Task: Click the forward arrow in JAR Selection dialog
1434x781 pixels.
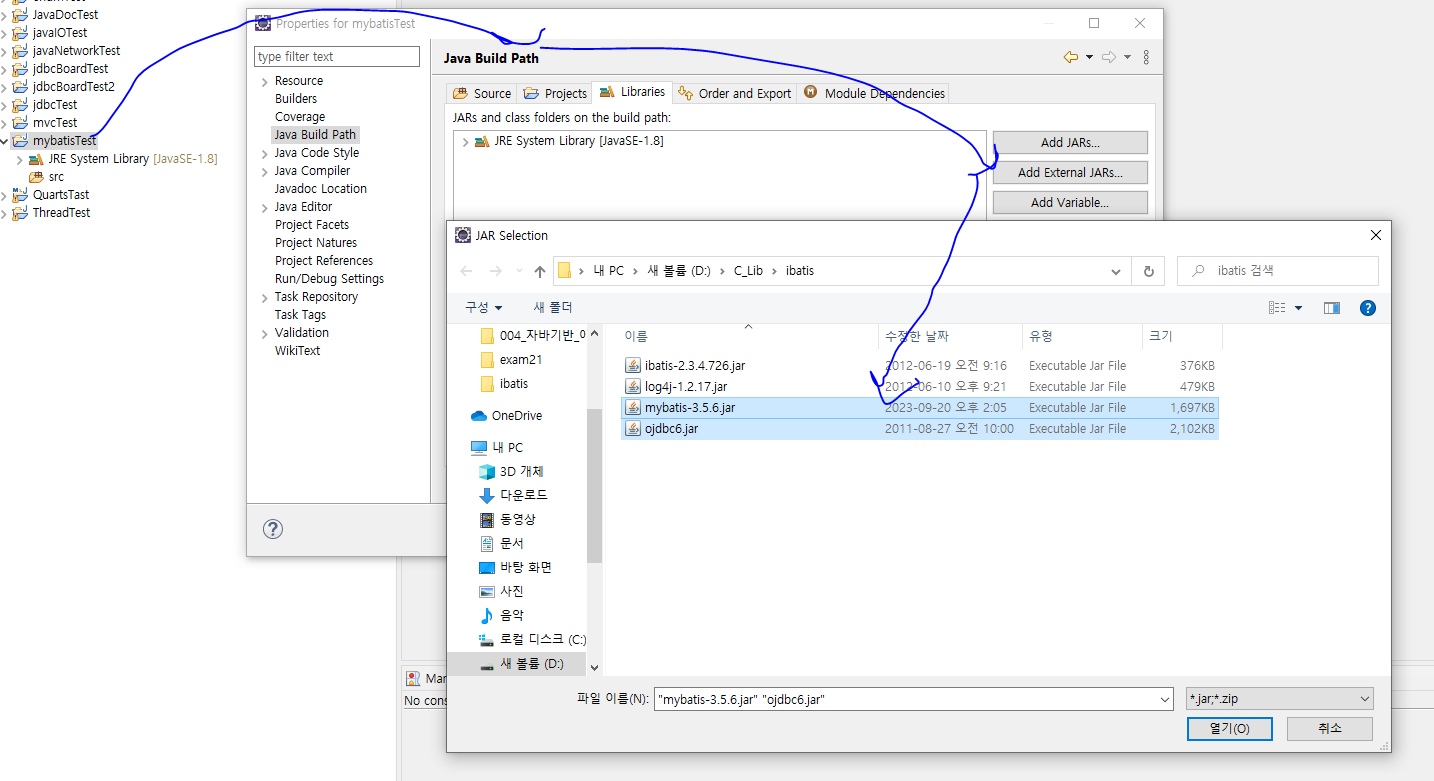Action: coord(495,271)
